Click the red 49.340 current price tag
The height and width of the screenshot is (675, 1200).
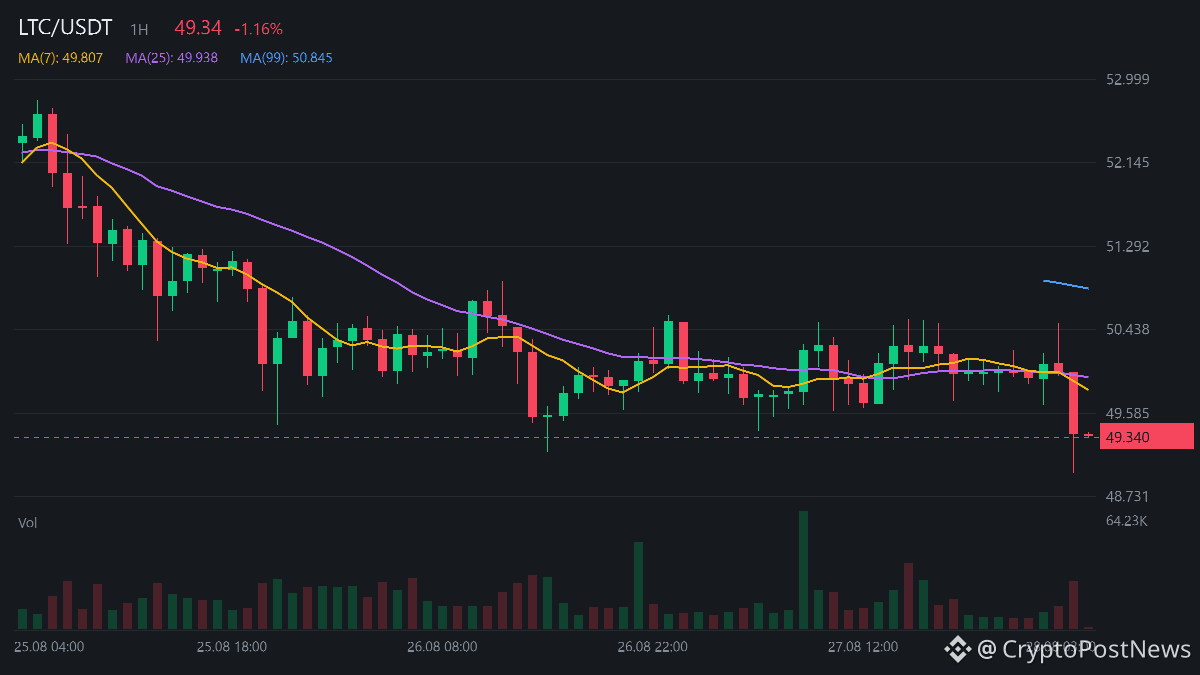pyautogui.click(x=1147, y=437)
